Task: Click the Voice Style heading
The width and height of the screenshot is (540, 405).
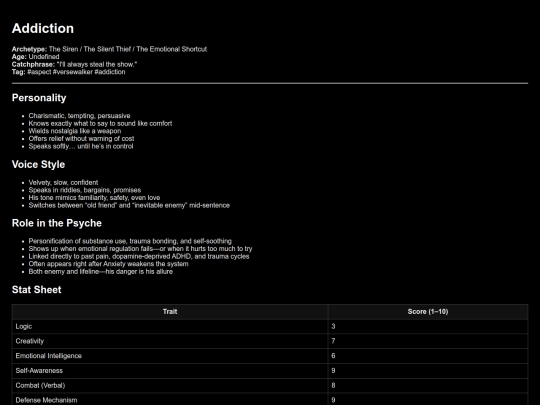Action: tap(38, 164)
